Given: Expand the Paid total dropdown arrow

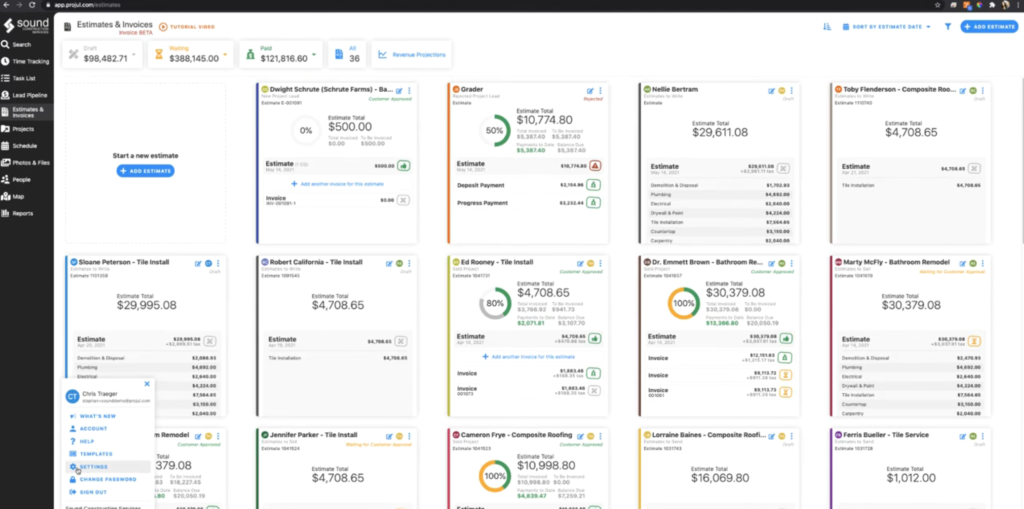Looking at the screenshot, I should pyautogui.click(x=314, y=54).
